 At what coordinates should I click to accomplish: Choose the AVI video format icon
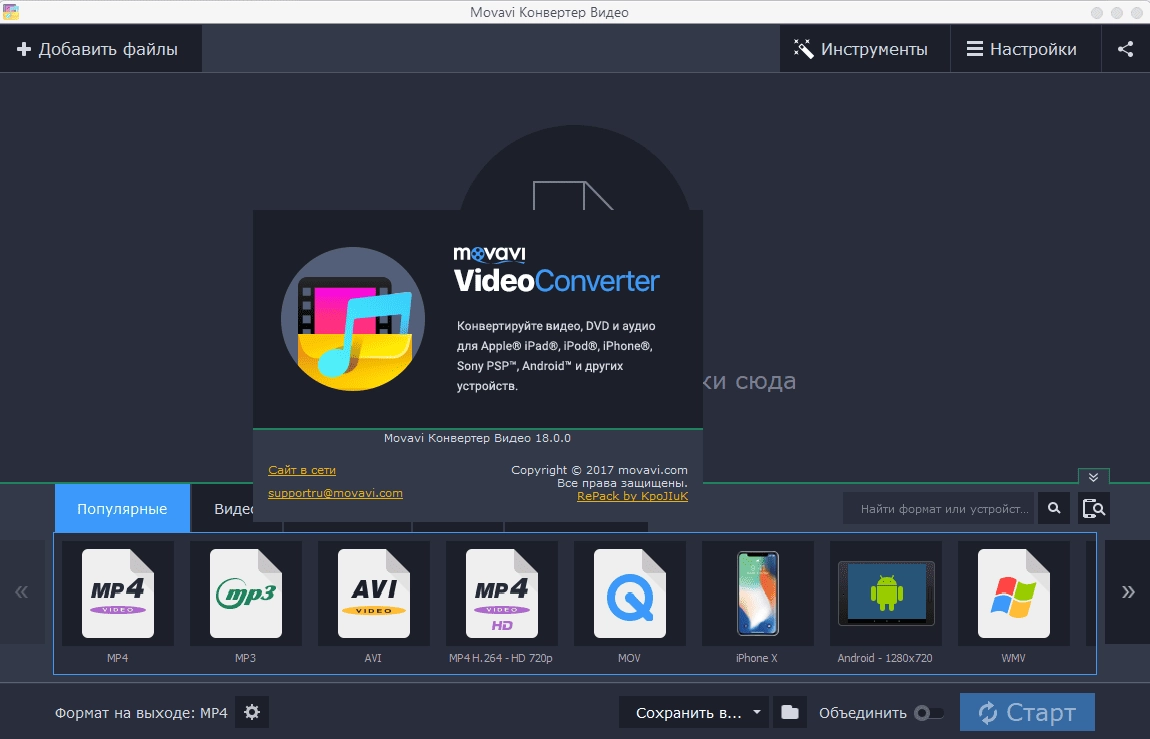coord(373,593)
